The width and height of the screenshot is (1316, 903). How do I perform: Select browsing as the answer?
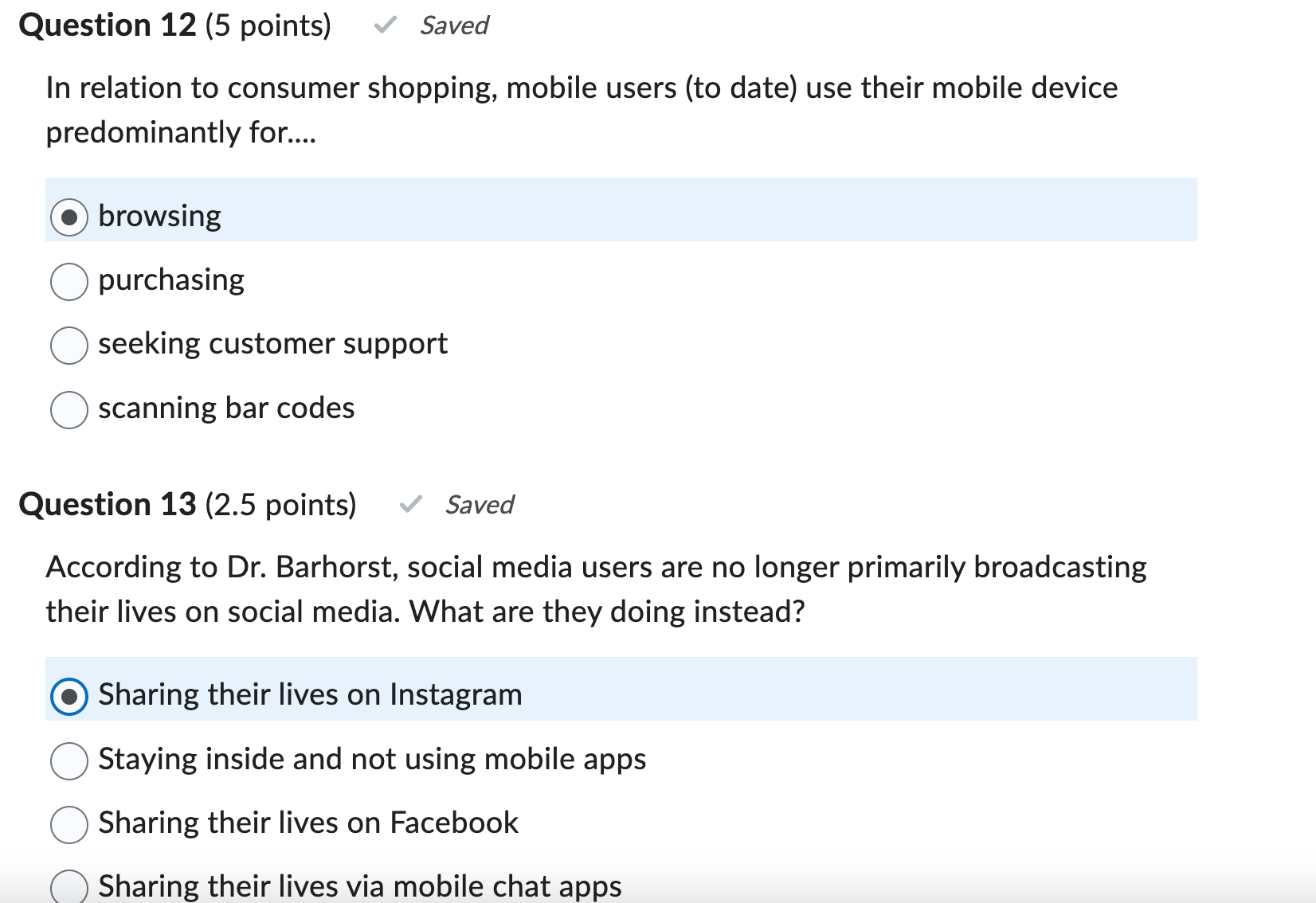click(69, 216)
